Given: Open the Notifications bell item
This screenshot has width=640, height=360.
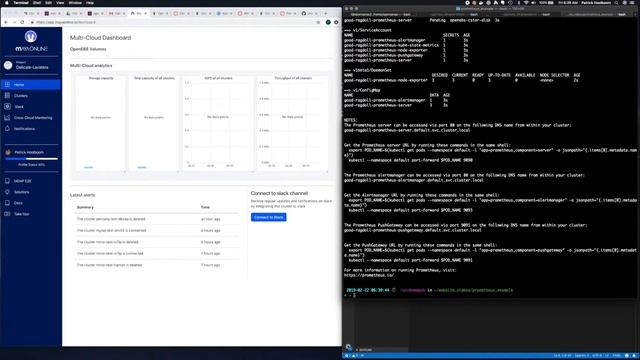Looking at the screenshot, I should click(x=30, y=129).
